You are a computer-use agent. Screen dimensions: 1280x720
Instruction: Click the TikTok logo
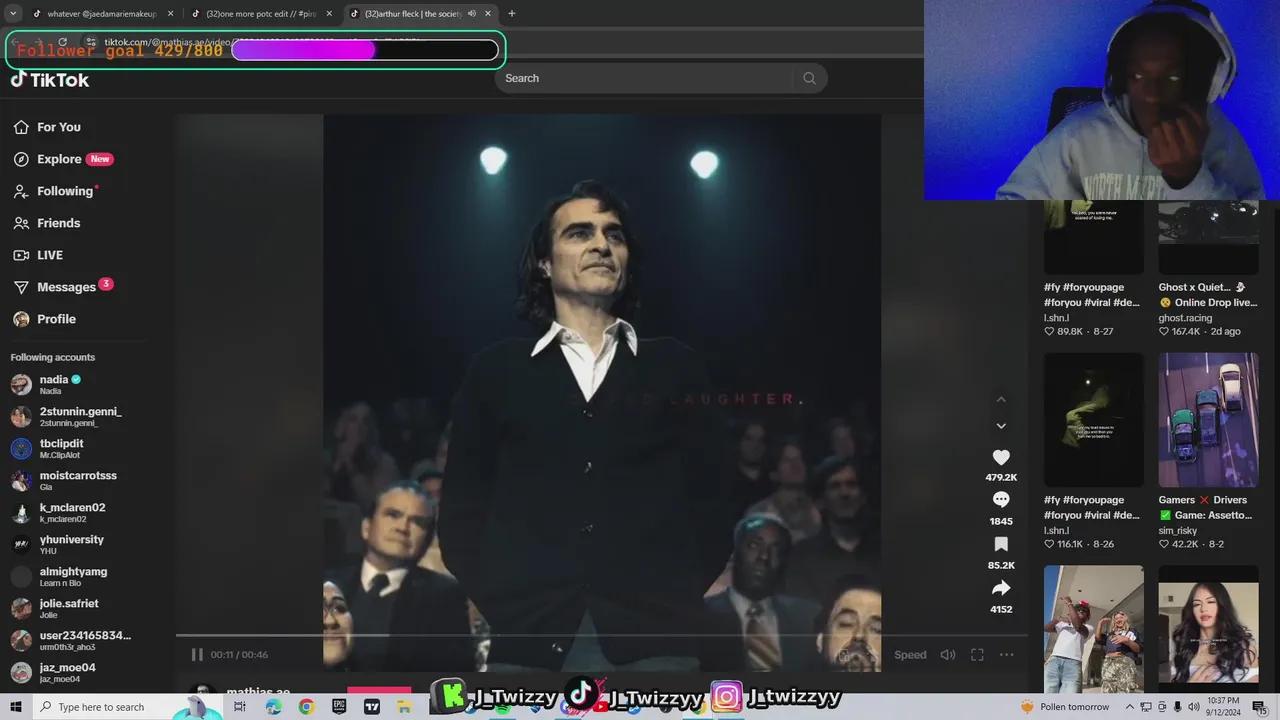pos(50,80)
